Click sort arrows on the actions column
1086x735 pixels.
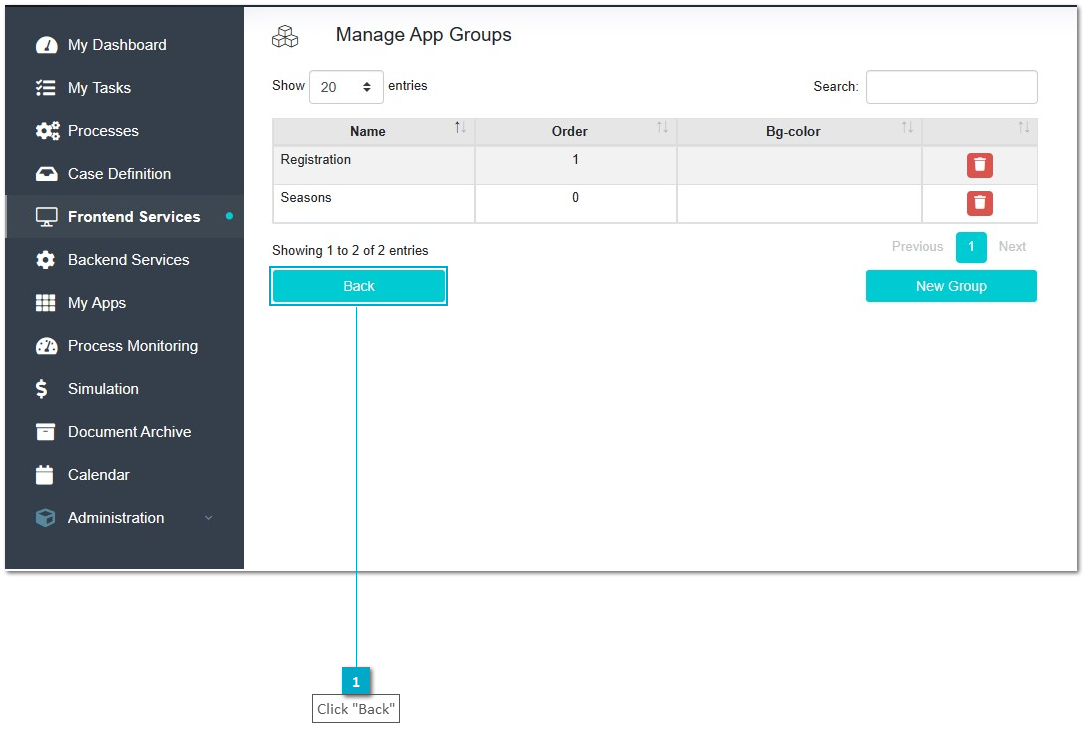click(1023, 127)
